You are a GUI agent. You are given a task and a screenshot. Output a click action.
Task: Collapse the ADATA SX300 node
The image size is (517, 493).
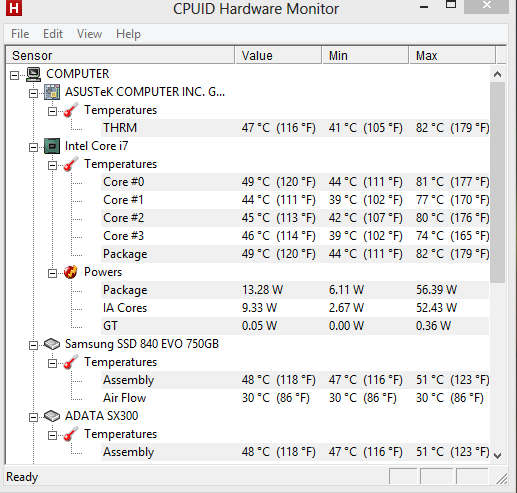point(33,417)
